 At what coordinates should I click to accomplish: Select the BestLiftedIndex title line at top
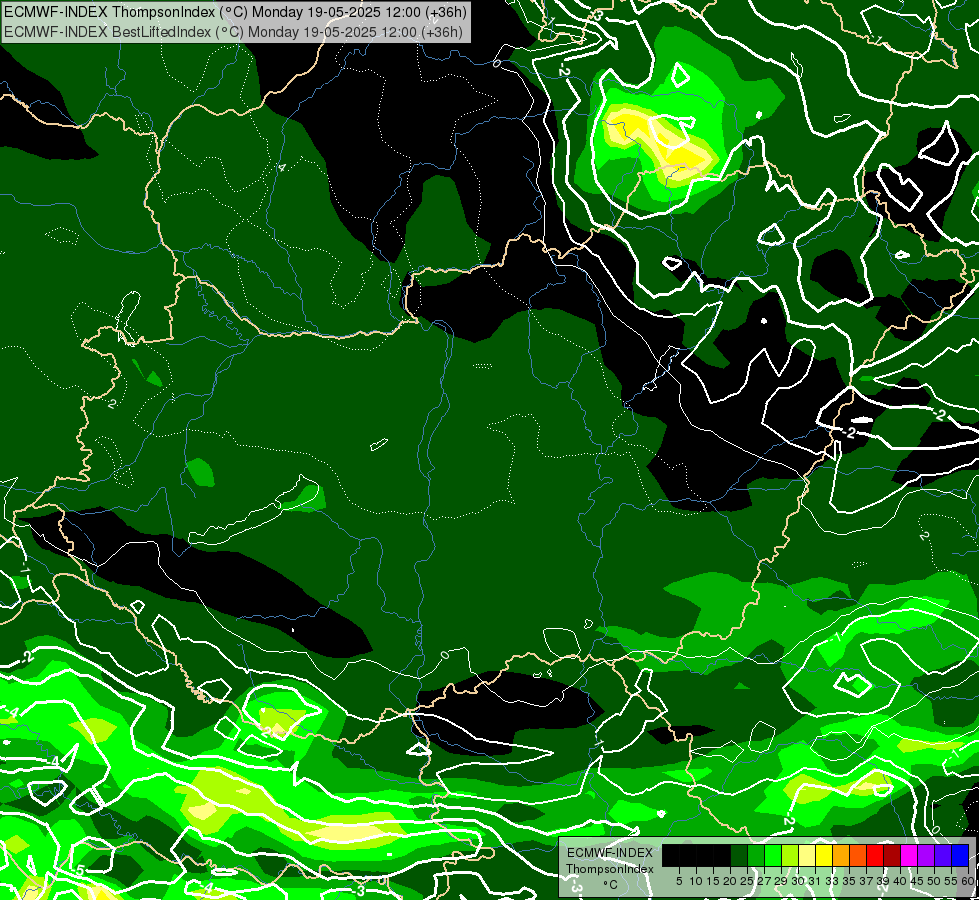[233, 31]
